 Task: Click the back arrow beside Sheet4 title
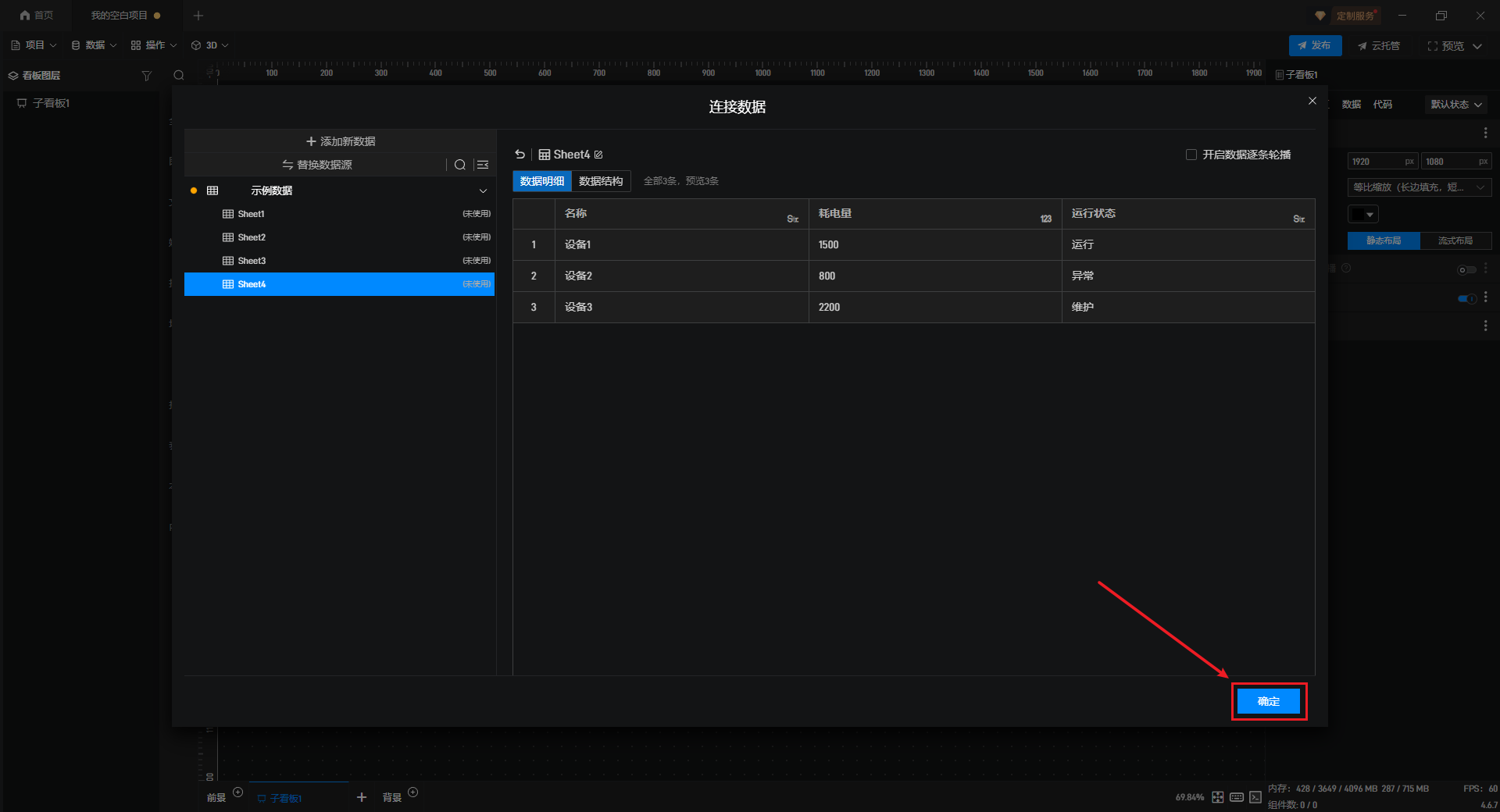click(x=520, y=155)
